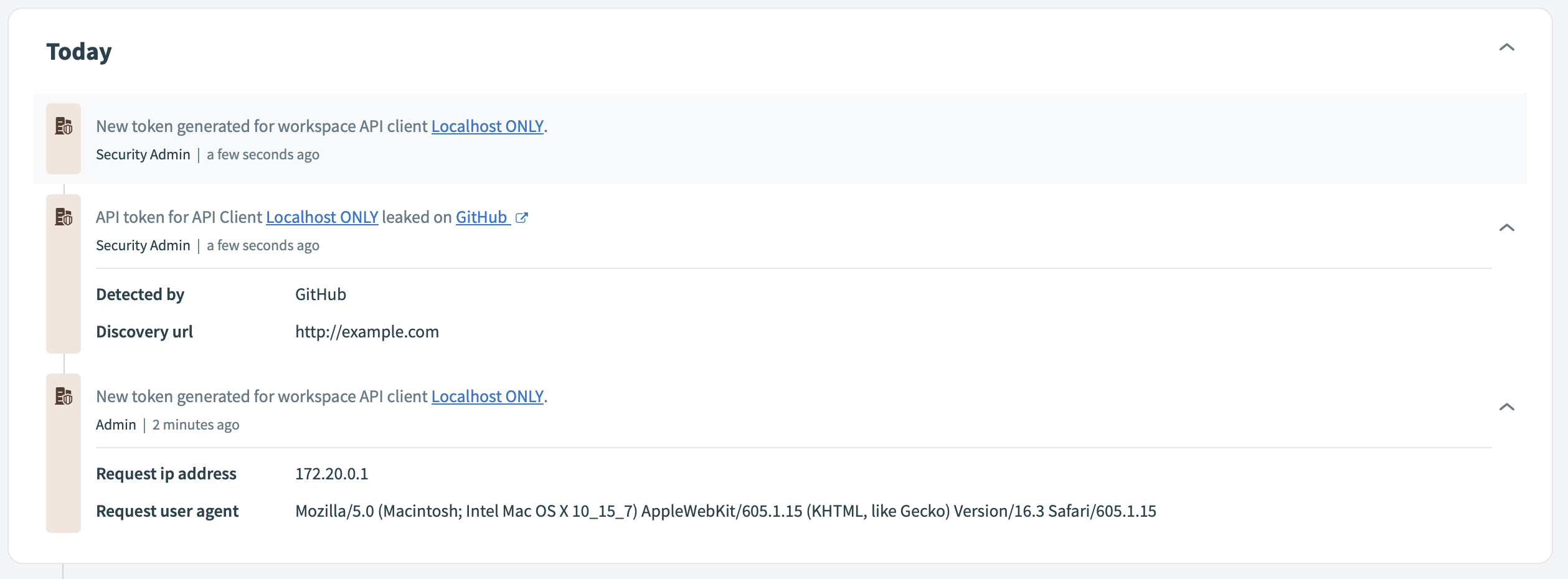Image resolution: width=1568 pixels, height=579 pixels.
Task: Open the GitHub leak source link
Action: (481, 217)
